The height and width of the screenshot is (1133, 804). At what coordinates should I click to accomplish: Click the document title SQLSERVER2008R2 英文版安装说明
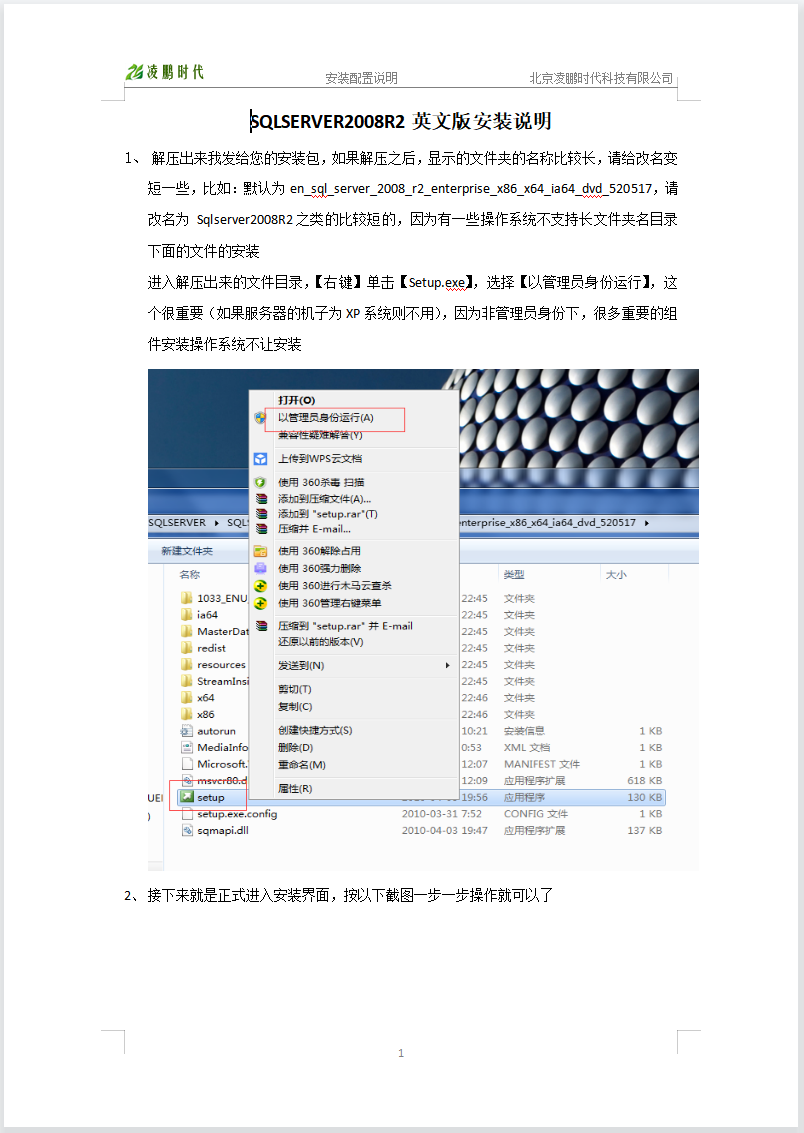[x=401, y=121]
